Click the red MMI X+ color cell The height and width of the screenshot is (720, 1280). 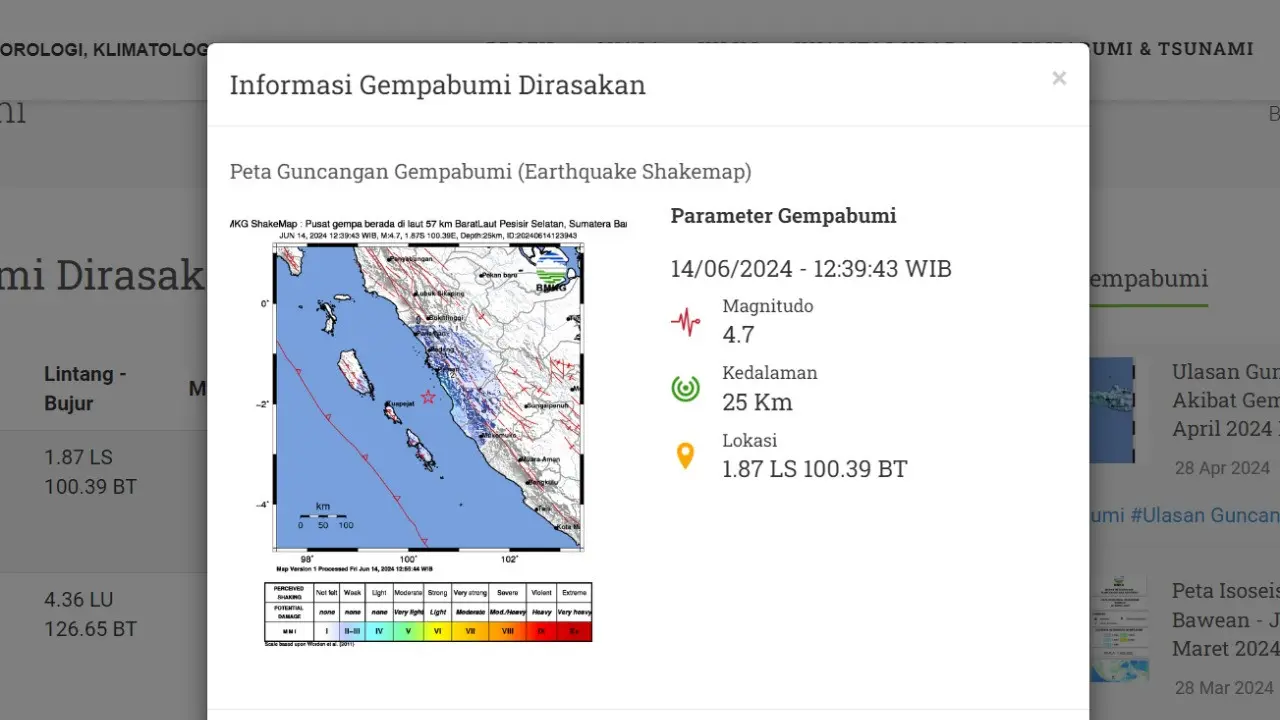(574, 632)
